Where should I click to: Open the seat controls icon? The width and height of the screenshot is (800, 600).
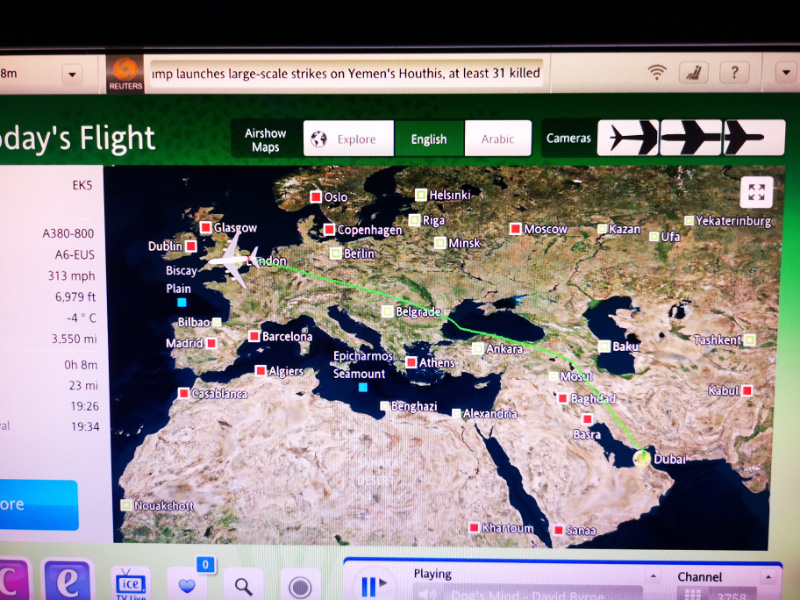tap(693, 73)
